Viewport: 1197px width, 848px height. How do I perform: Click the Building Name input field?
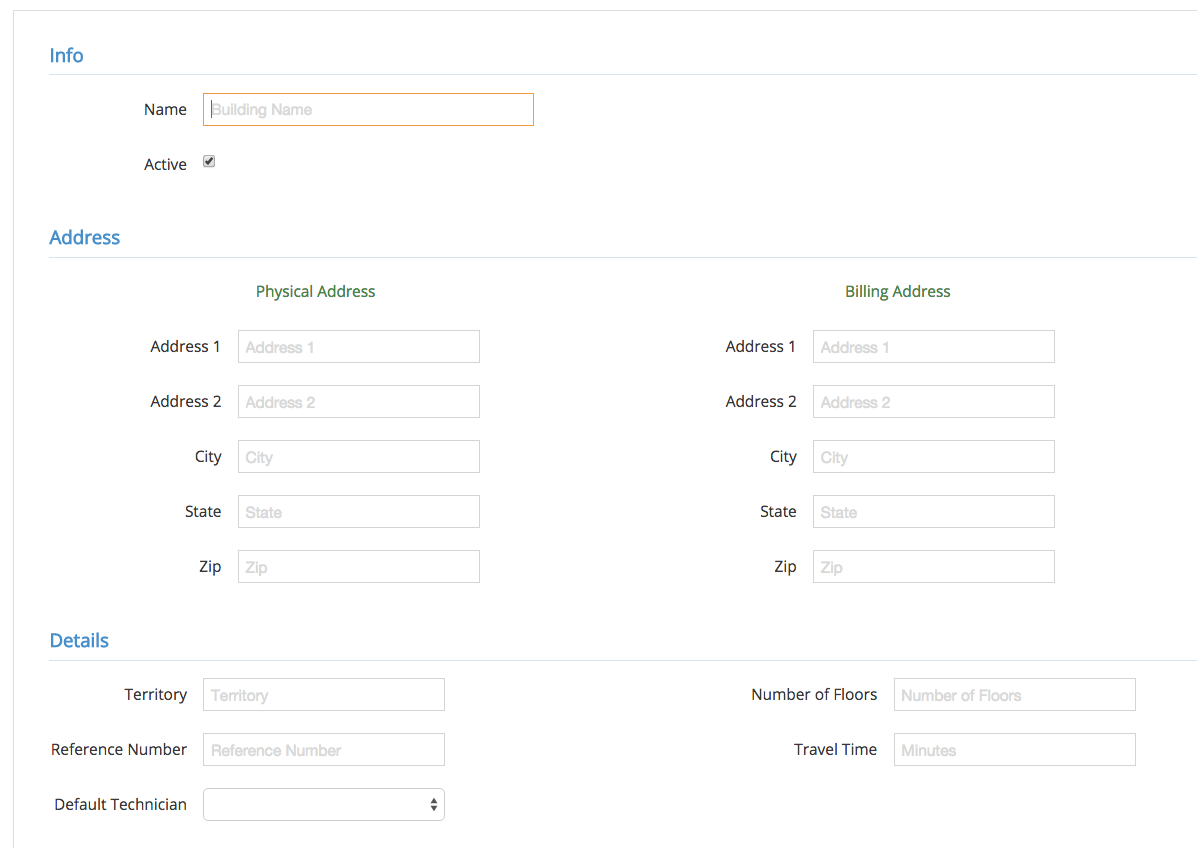click(368, 109)
